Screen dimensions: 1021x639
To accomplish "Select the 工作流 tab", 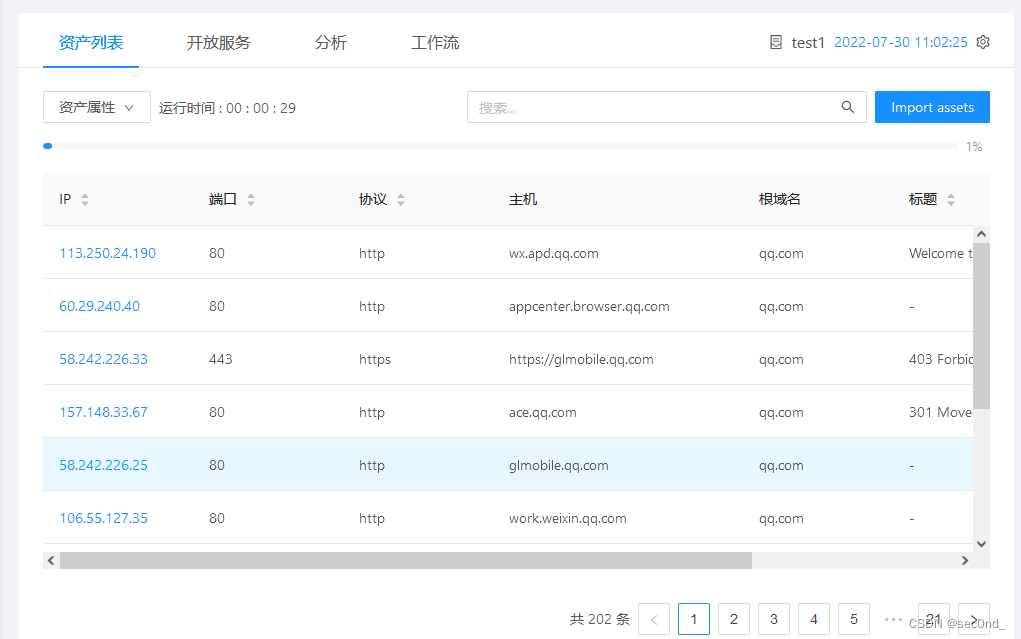I will tap(435, 43).
